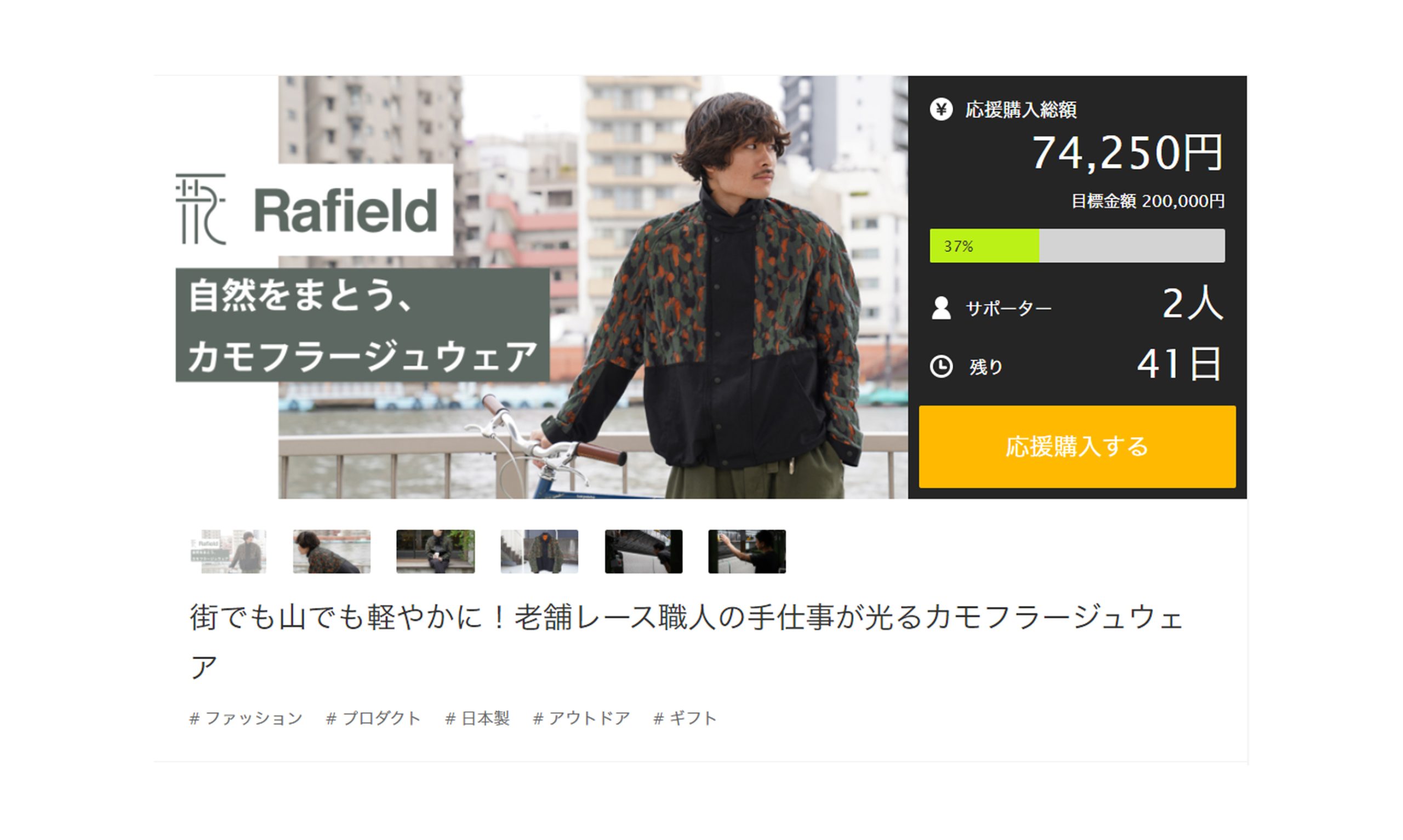Click the 74,250円 total amount
The image size is (1403, 840).
pyautogui.click(x=1127, y=153)
